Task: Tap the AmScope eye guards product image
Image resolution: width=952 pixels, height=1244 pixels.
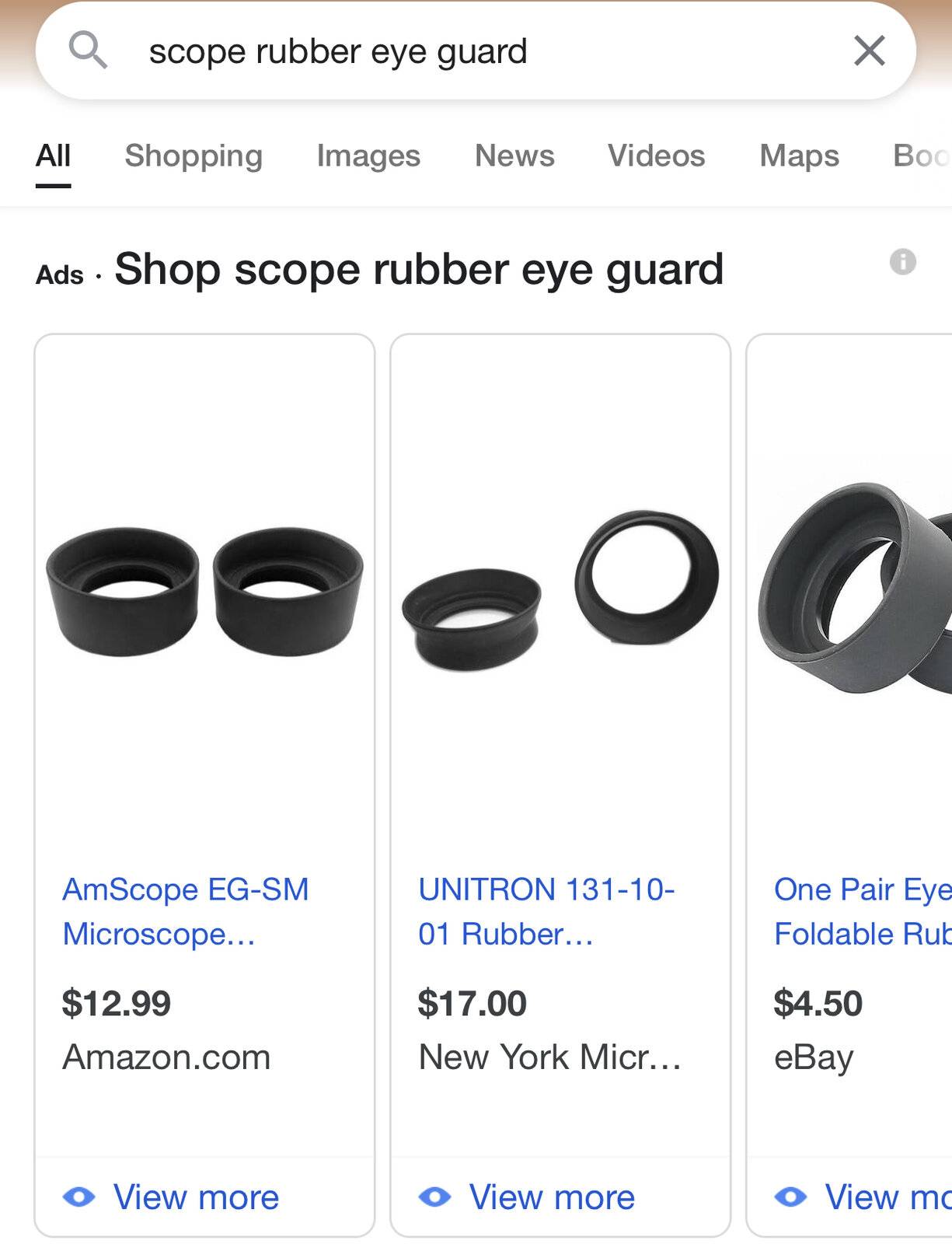Action: [x=204, y=591]
